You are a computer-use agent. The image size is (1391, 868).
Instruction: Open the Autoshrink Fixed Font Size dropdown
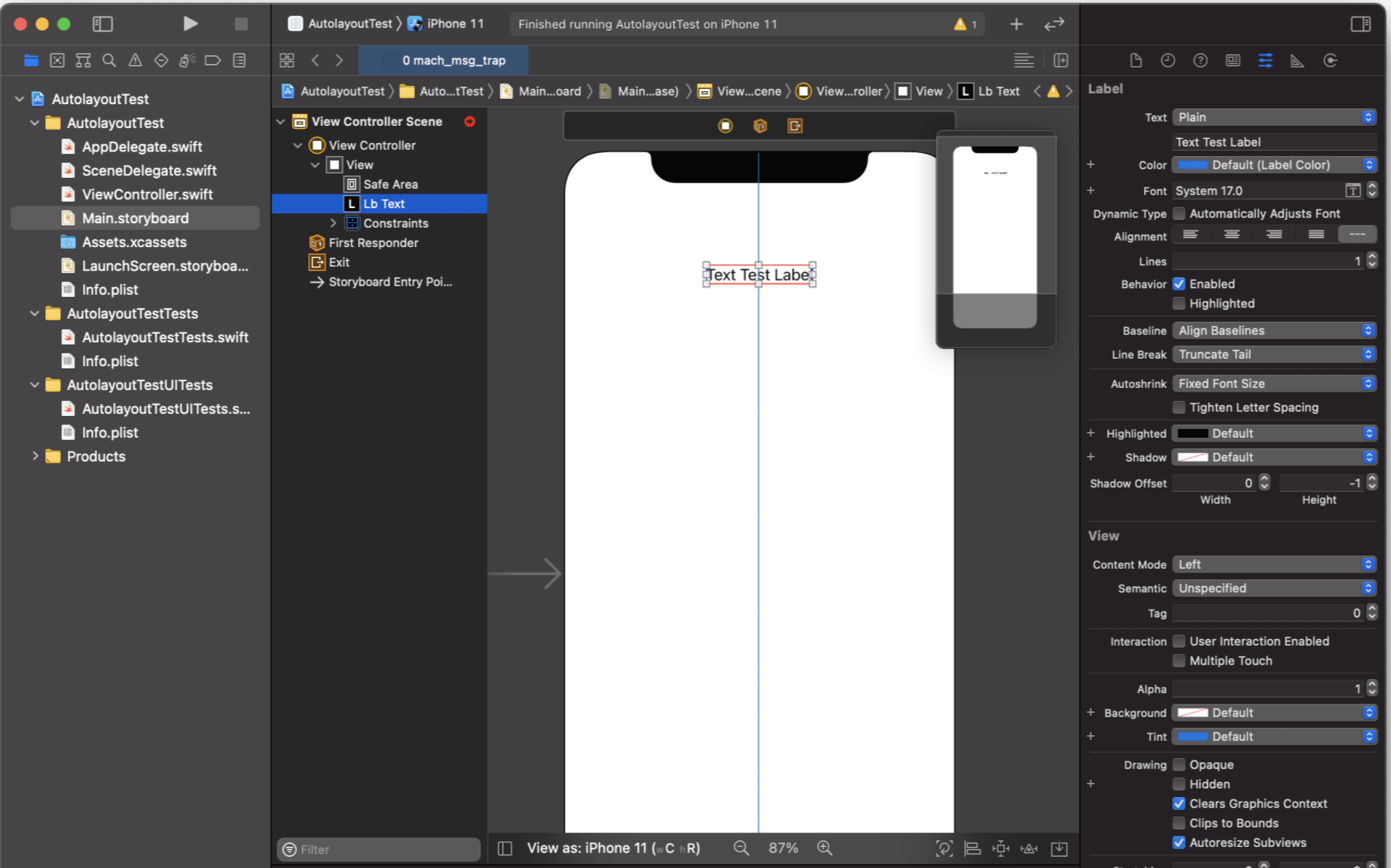[x=1275, y=384]
